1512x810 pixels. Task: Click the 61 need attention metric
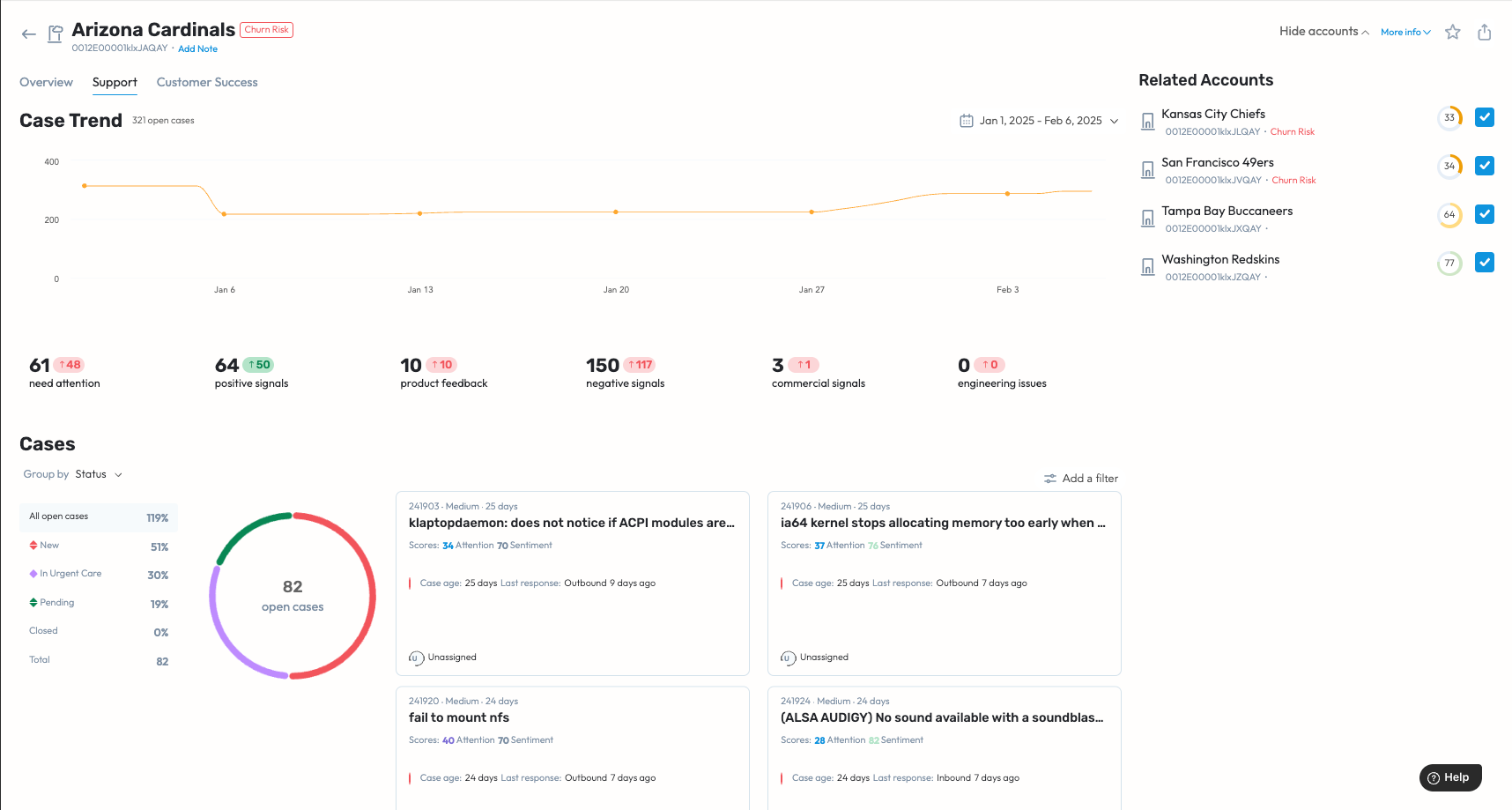point(64,373)
